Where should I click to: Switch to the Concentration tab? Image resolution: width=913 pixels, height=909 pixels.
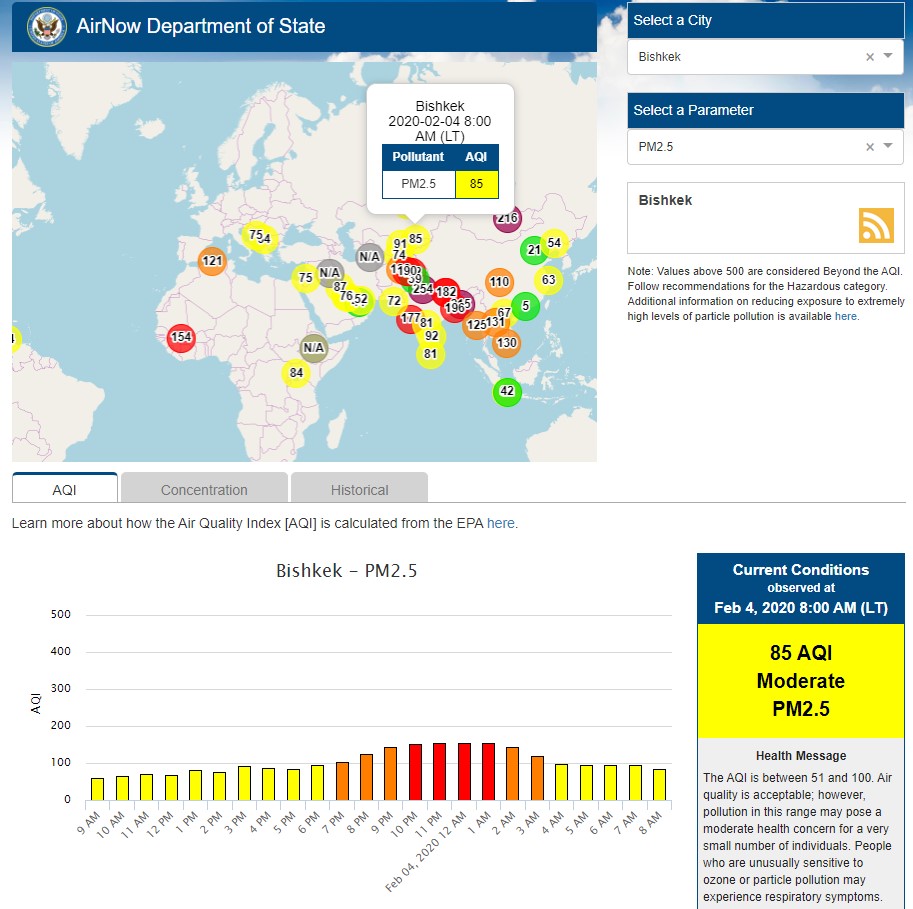[x=204, y=490]
